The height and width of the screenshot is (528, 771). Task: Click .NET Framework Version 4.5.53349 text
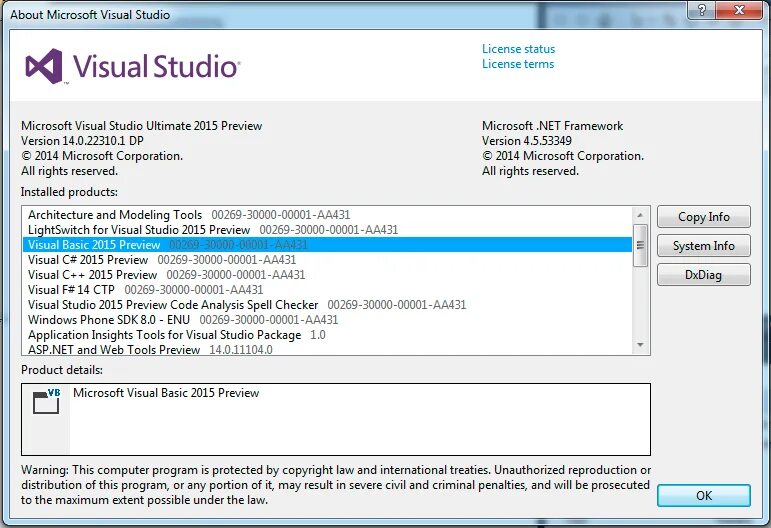tap(527, 141)
